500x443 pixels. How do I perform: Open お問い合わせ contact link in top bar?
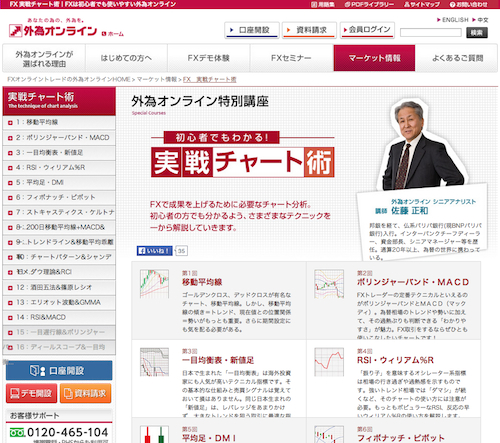pyautogui.click(x=468, y=4)
